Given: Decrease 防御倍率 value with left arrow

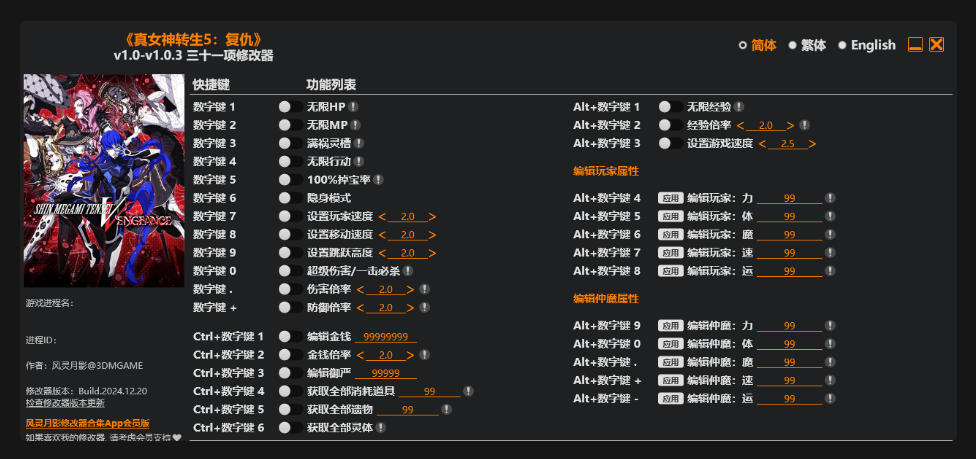Looking at the screenshot, I should point(360,308).
